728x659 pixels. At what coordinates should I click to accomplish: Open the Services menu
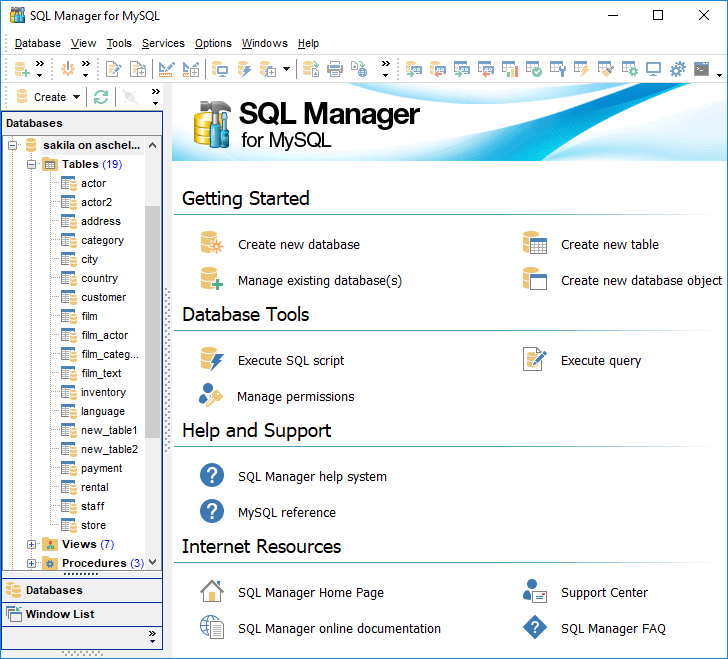[x=163, y=43]
